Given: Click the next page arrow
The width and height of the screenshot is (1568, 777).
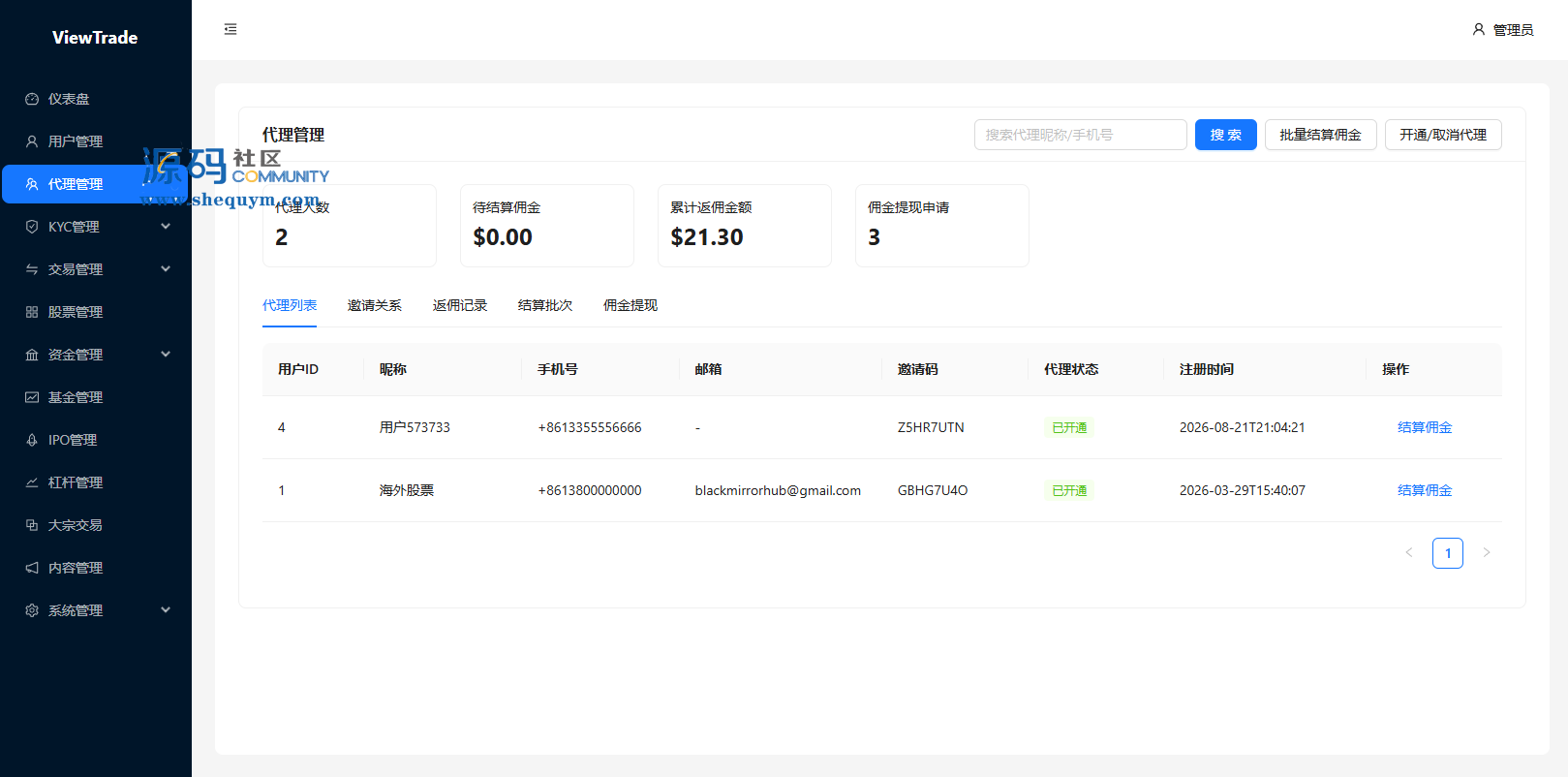Looking at the screenshot, I should (1487, 553).
